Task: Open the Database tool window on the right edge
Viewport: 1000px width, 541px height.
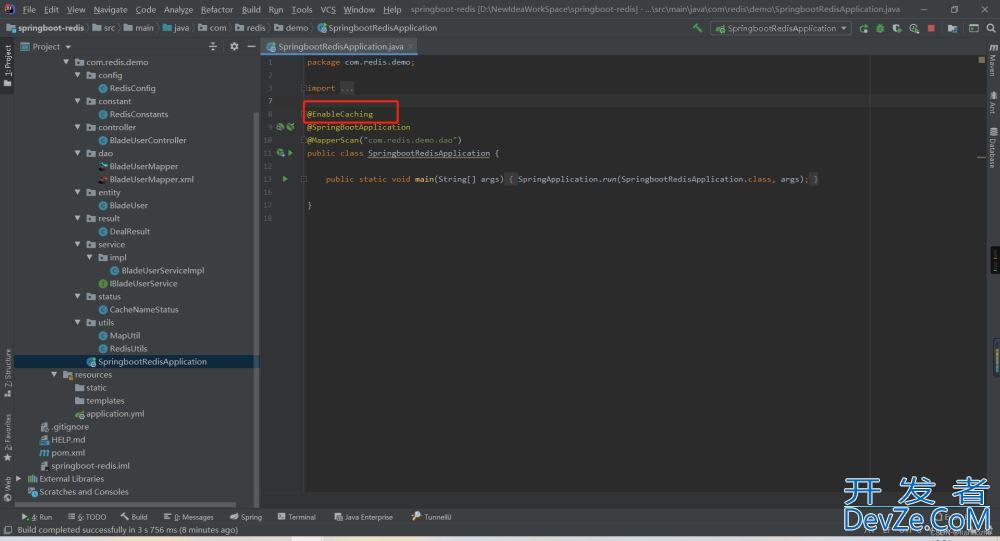Action: [993, 147]
